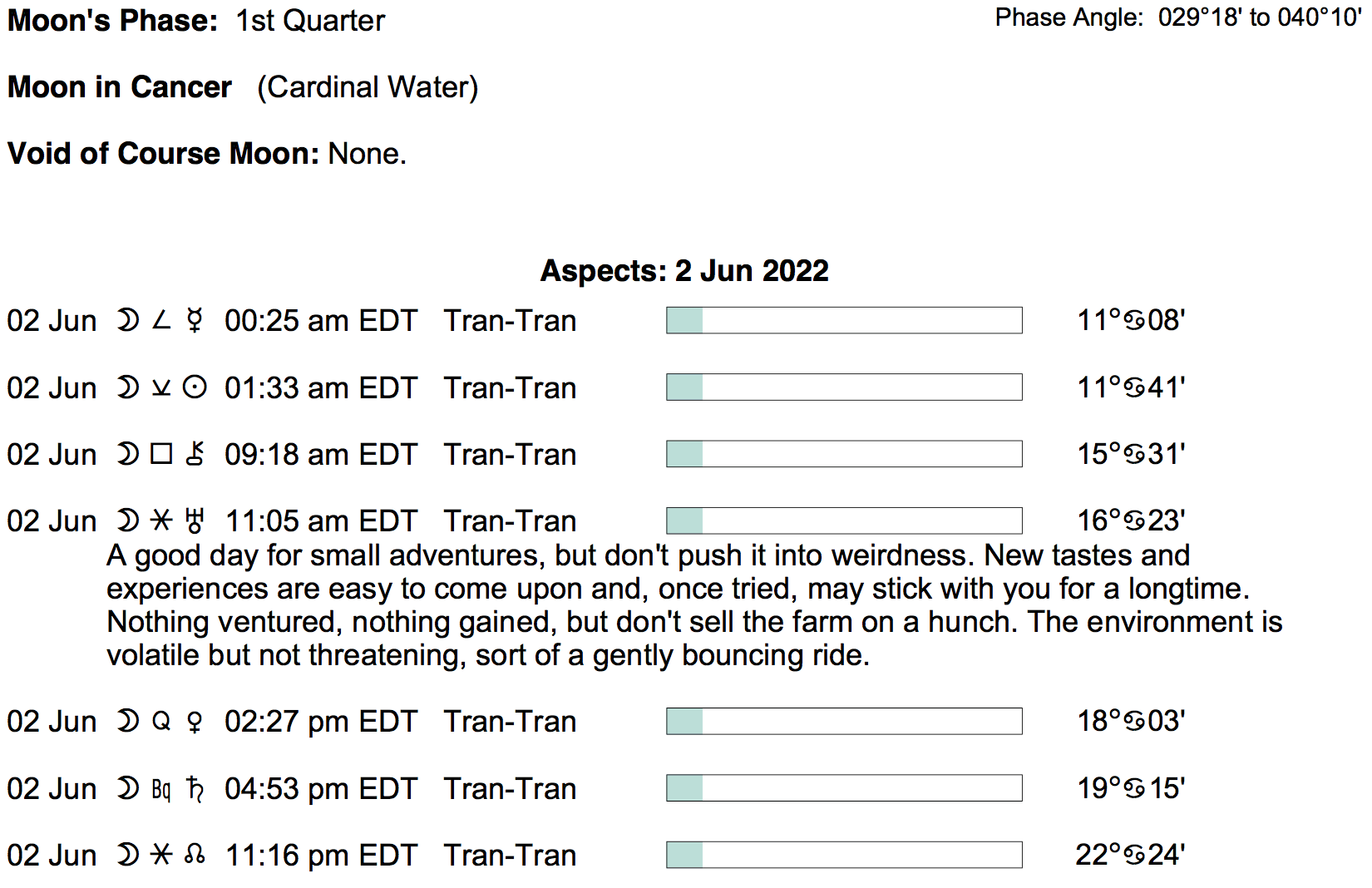Click the progress bar for the 00:25 am aspect

click(x=844, y=320)
